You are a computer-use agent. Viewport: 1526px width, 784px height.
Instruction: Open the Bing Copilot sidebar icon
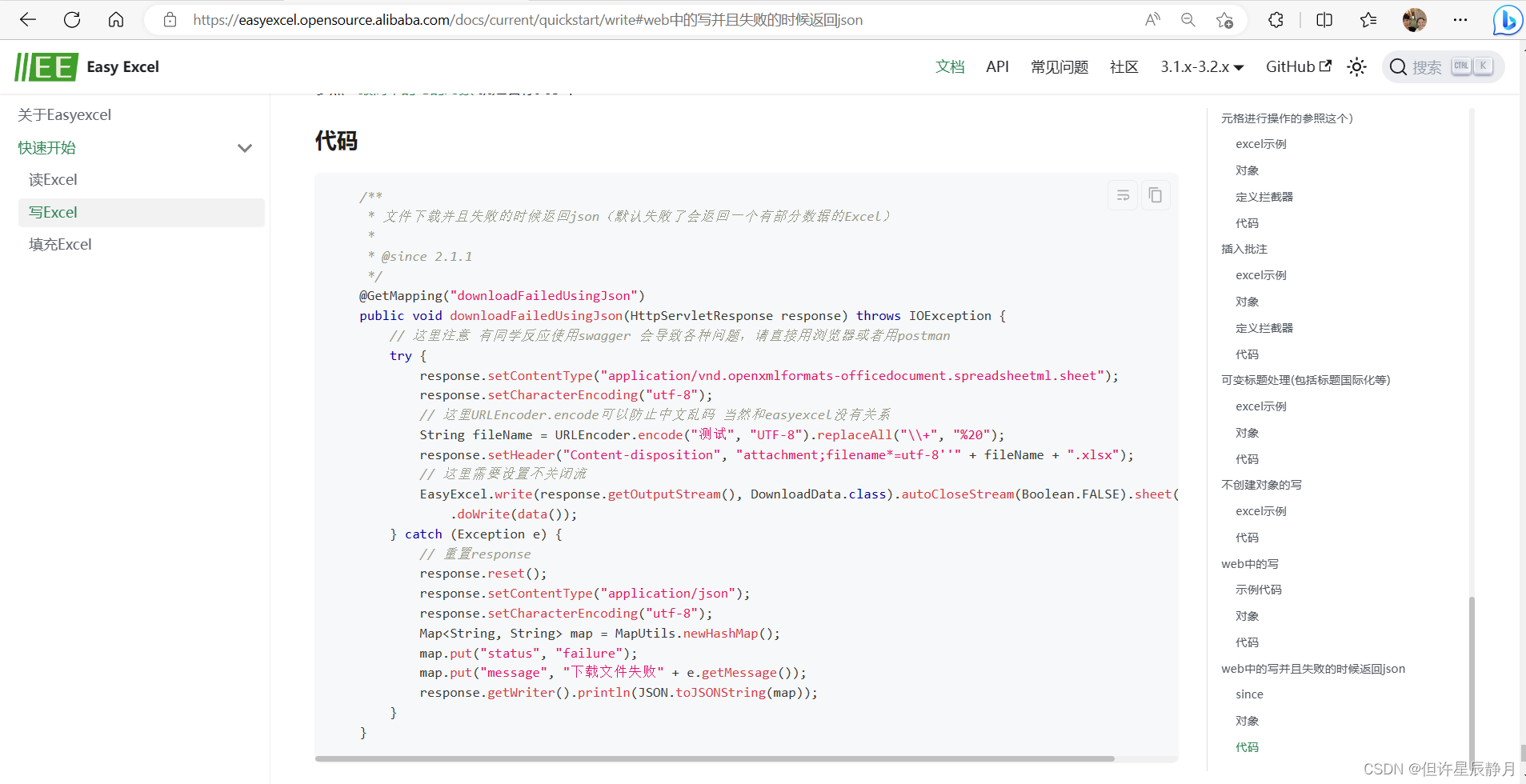(1508, 19)
